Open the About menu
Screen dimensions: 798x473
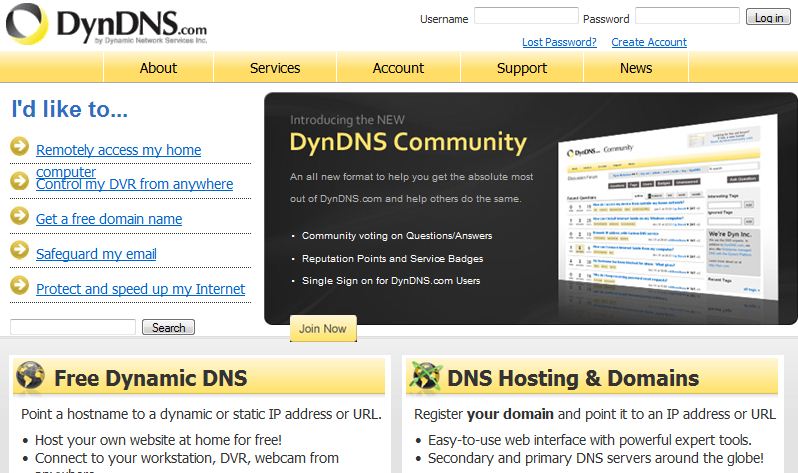click(x=158, y=68)
